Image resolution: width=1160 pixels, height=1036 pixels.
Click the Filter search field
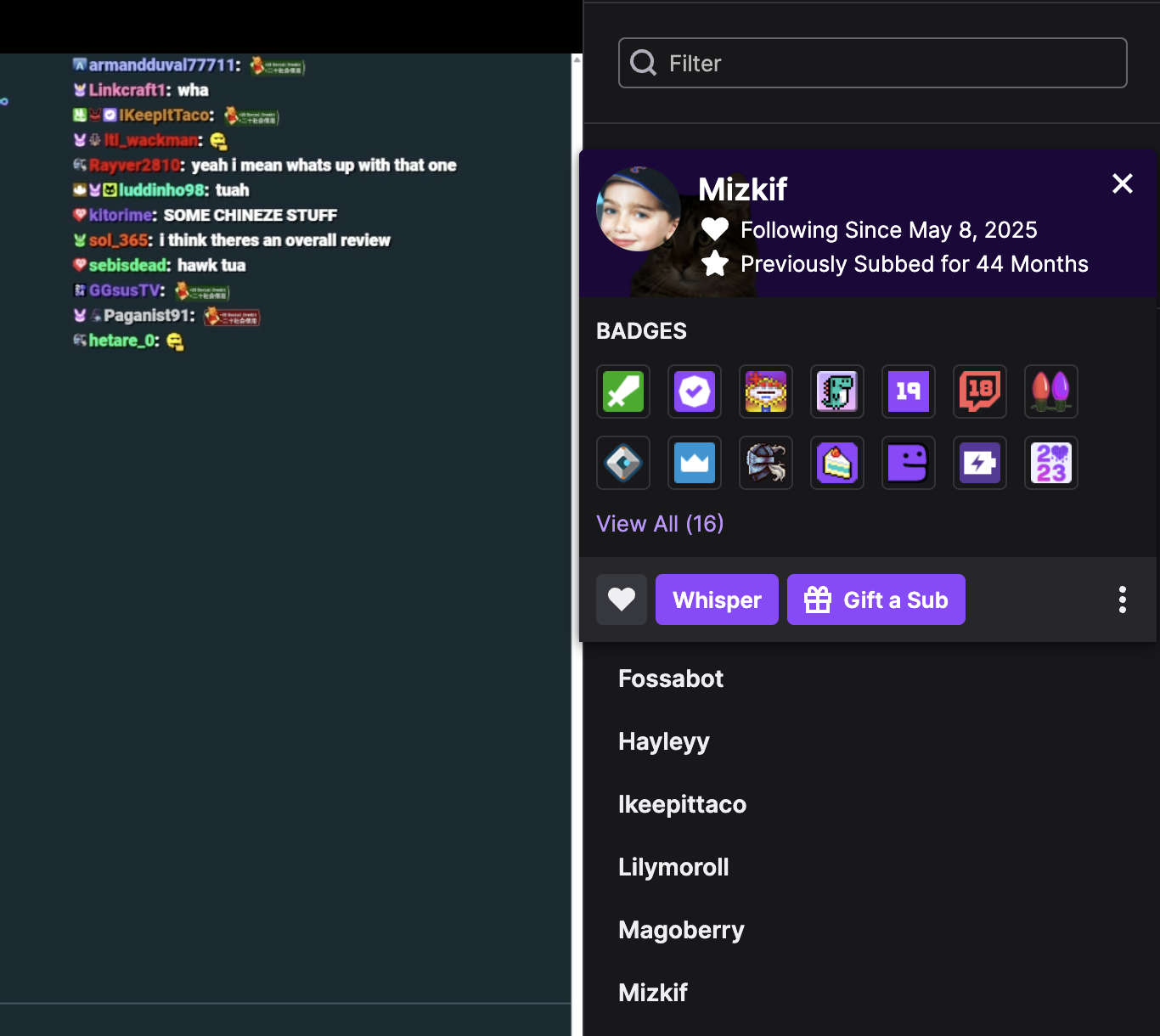click(873, 63)
